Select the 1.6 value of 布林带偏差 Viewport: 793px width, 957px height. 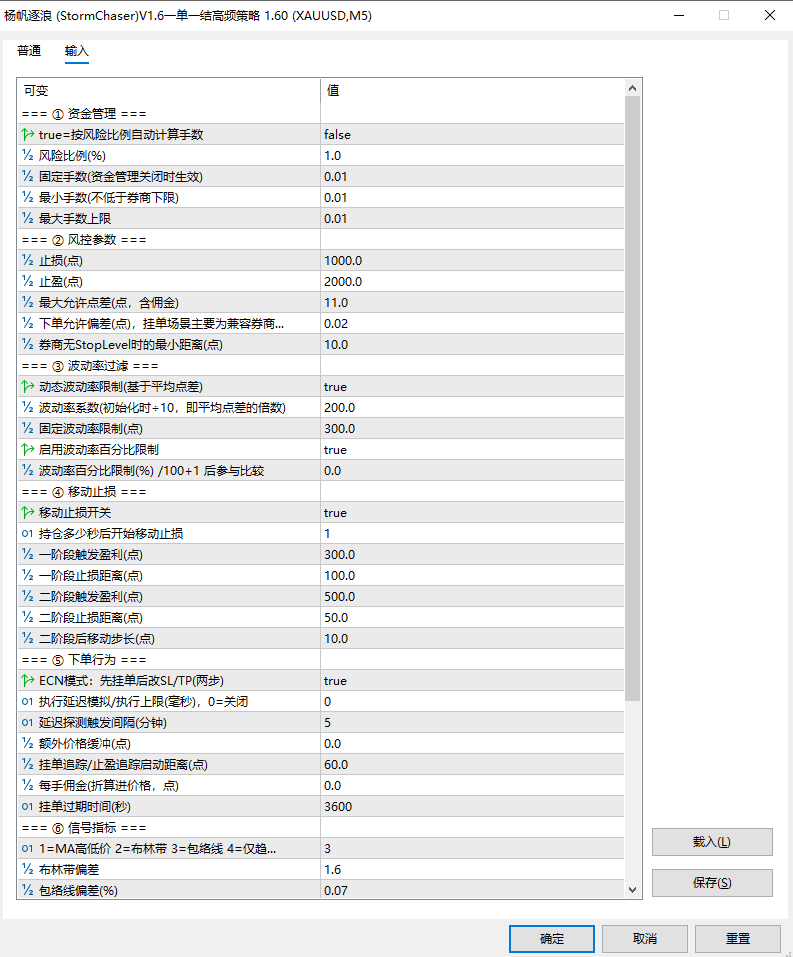tap(333, 869)
